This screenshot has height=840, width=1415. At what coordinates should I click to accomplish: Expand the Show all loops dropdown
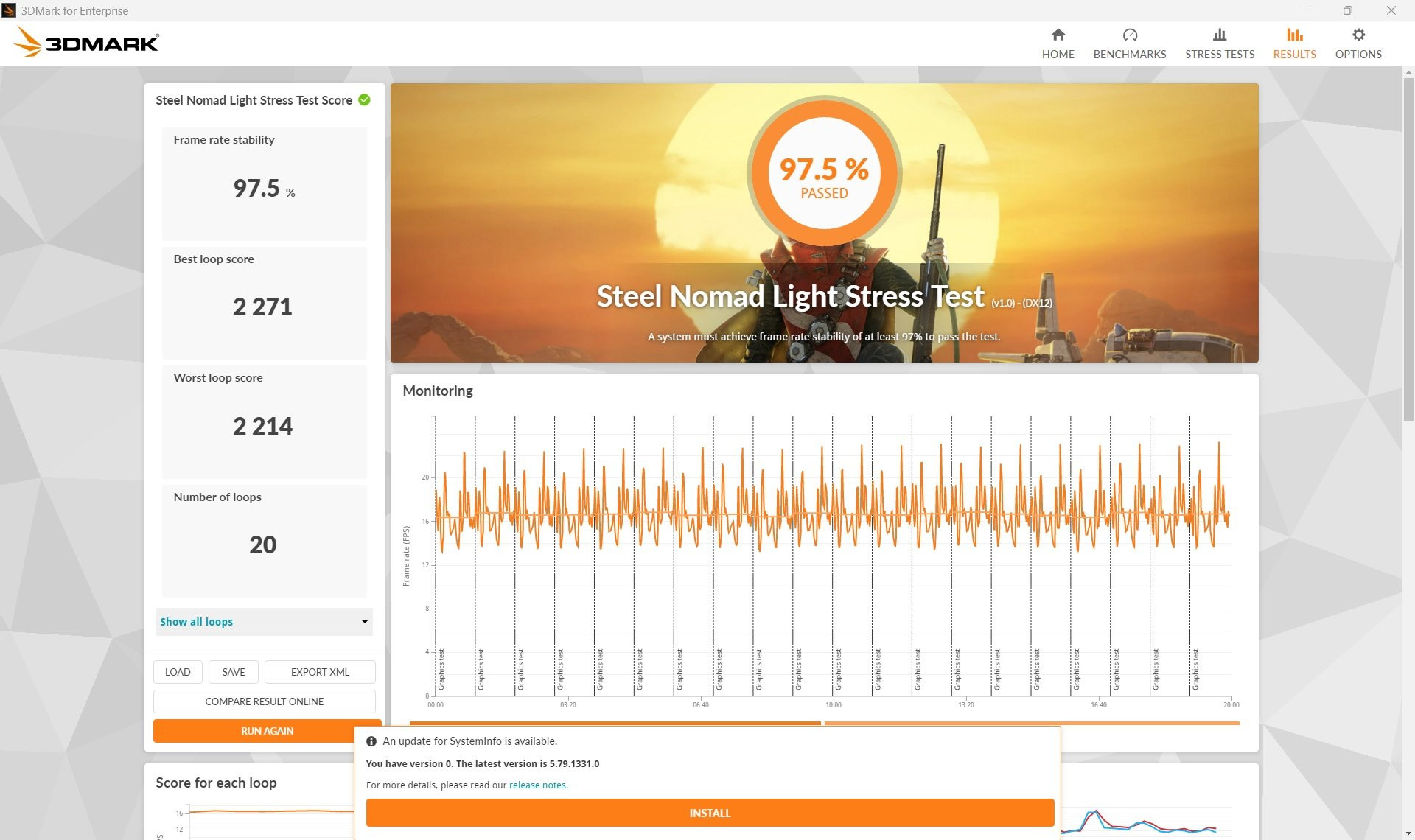(264, 621)
